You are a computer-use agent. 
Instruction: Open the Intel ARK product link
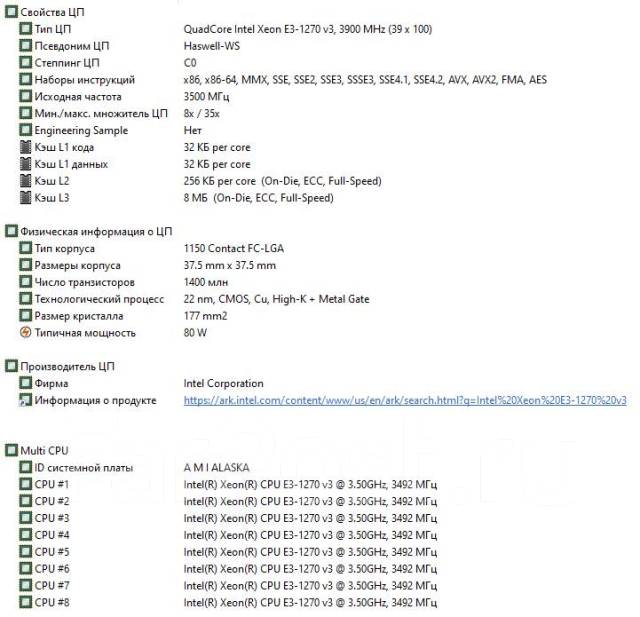pyautogui.click(x=404, y=400)
